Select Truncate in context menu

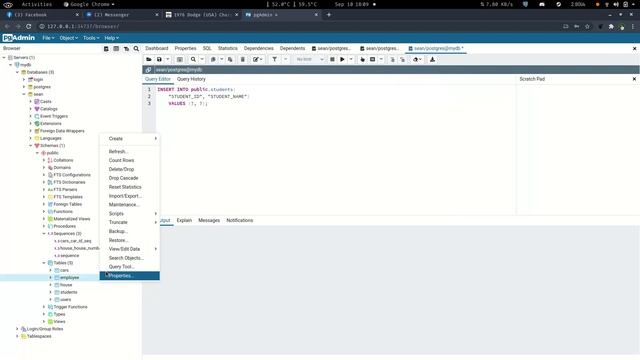(130, 222)
